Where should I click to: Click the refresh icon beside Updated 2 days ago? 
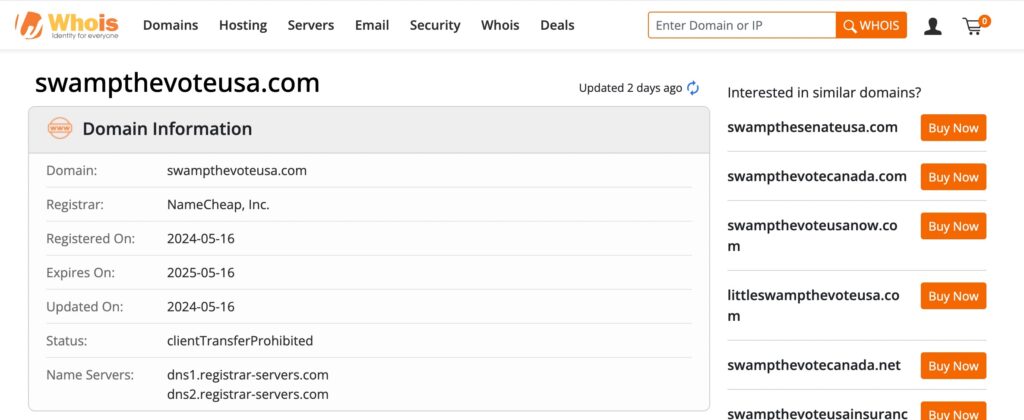[x=693, y=88]
